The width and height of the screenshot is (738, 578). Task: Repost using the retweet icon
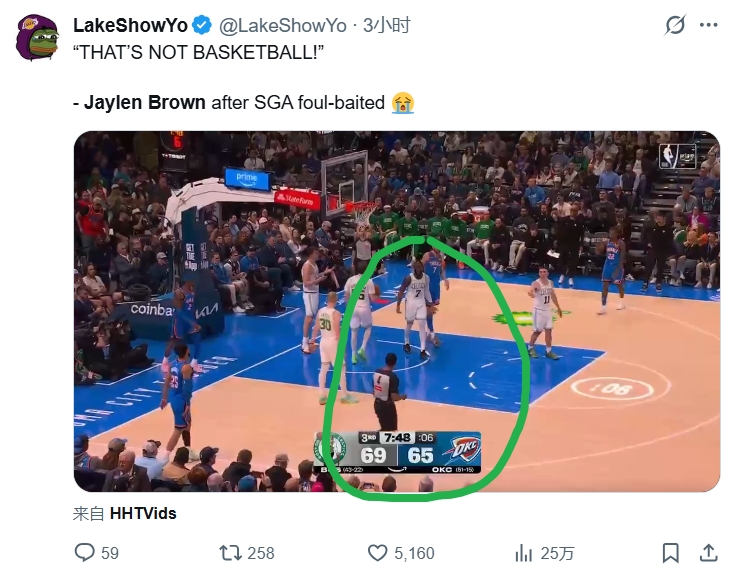(231, 553)
